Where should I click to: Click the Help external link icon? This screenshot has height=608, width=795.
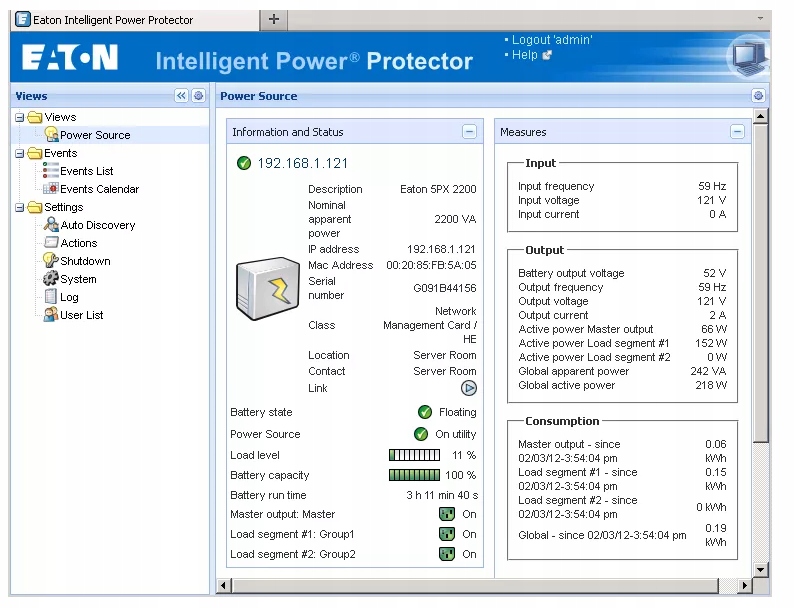(547, 55)
